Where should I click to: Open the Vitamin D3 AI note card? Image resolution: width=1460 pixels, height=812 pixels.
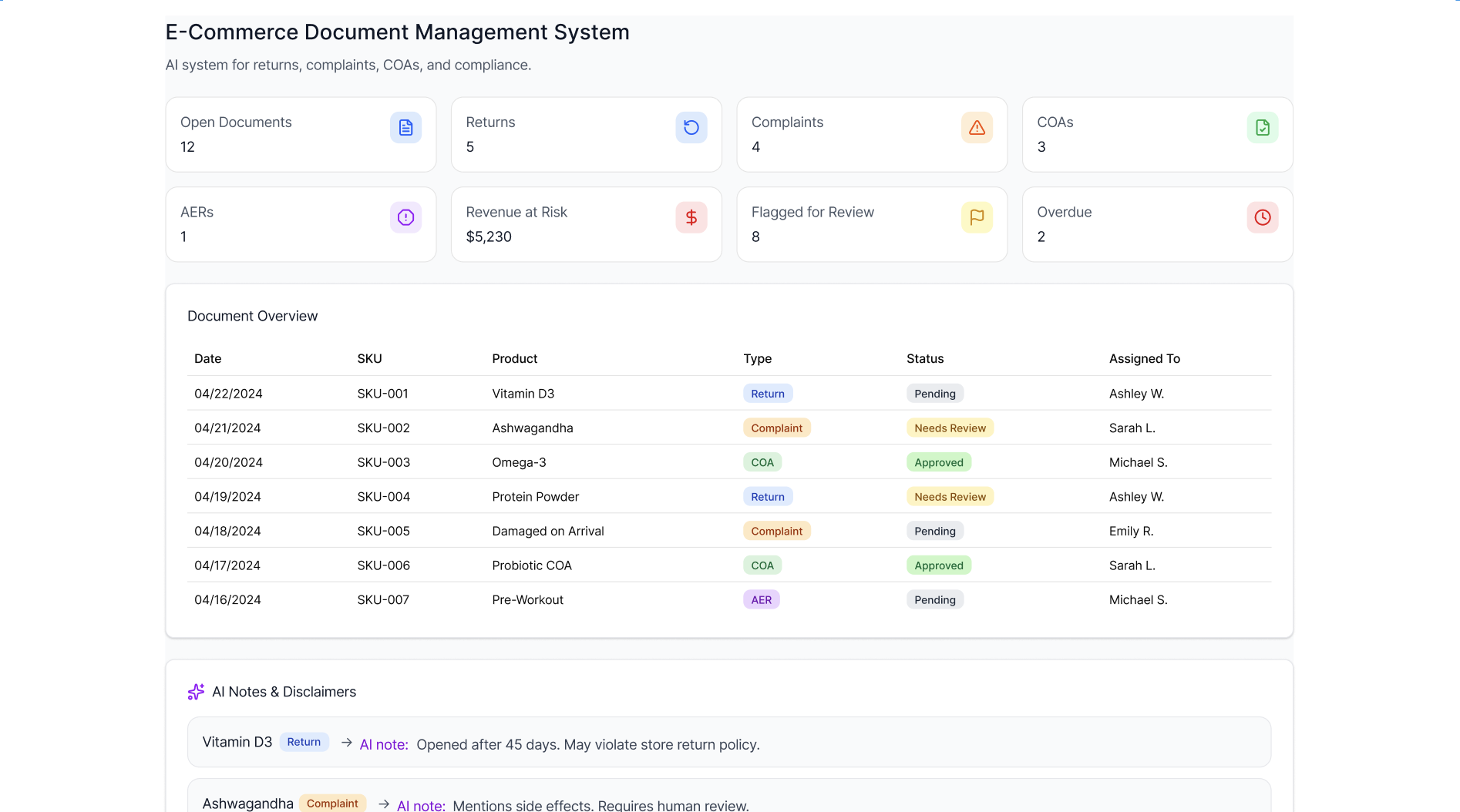(728, 743)
